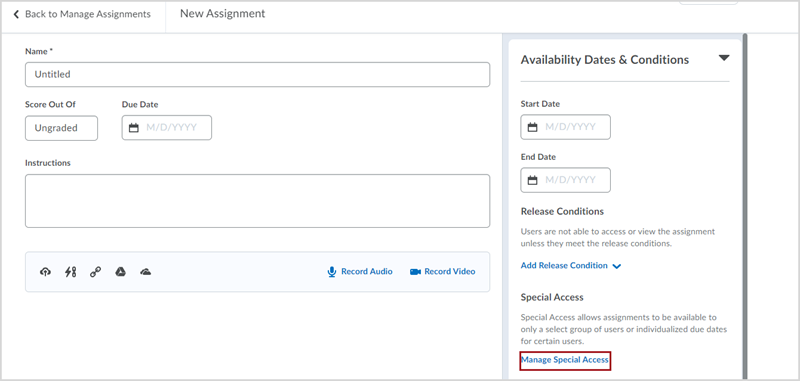Open the Due Date calendar icon
Viewport: 800px width, 381px height.
click(134, 128)
